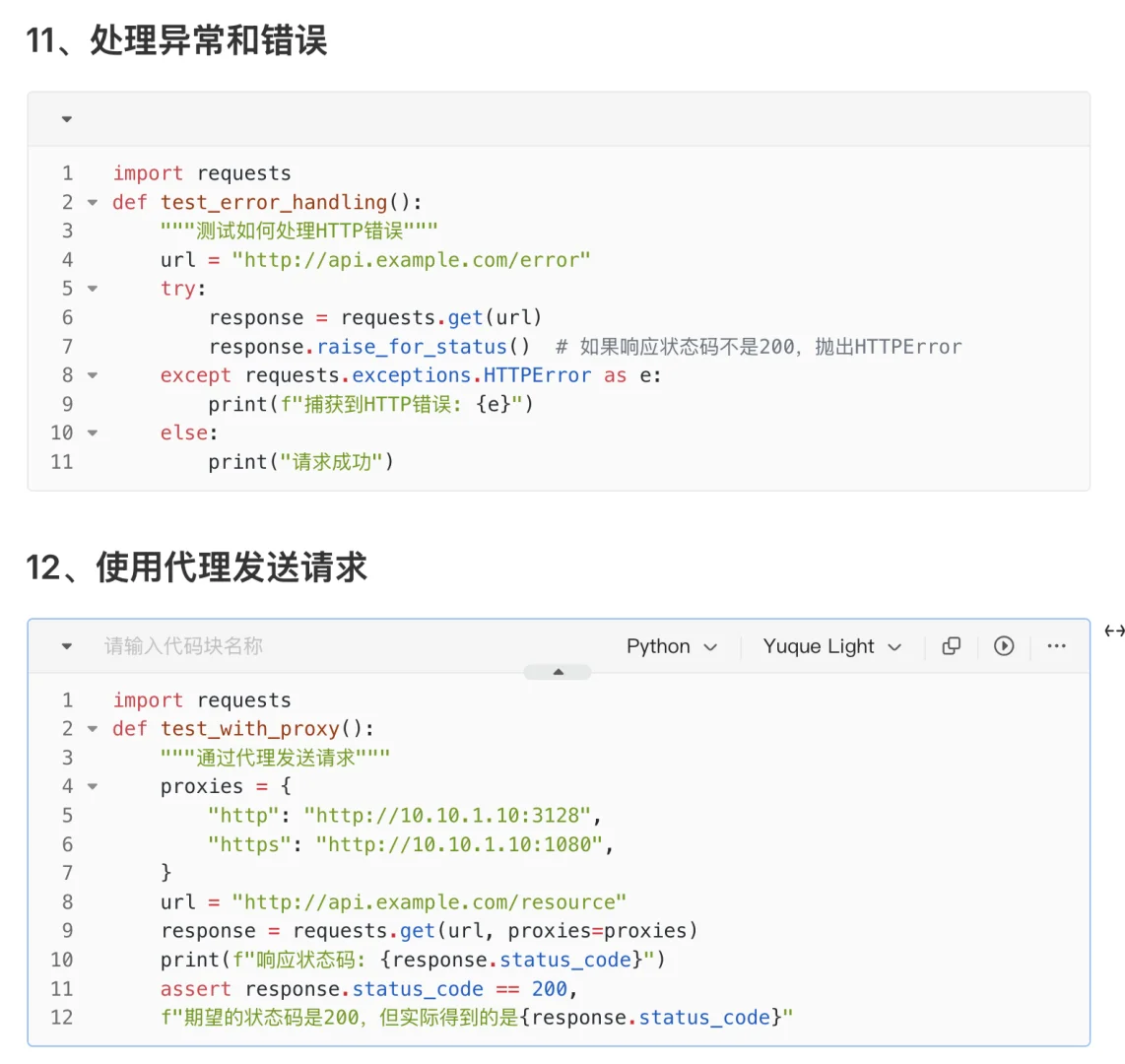Click proxies=proxies in the requests.get call
This screenshot has width=1125, height=1064.
(597, 931)
